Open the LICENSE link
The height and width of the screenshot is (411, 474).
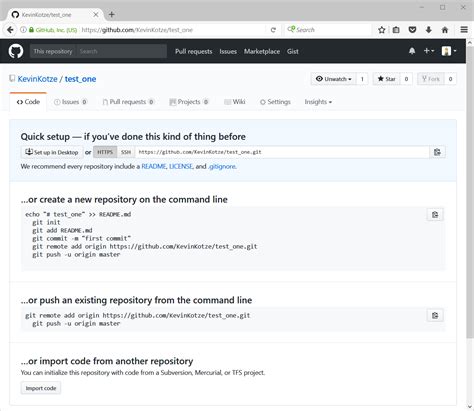[181, 166]
